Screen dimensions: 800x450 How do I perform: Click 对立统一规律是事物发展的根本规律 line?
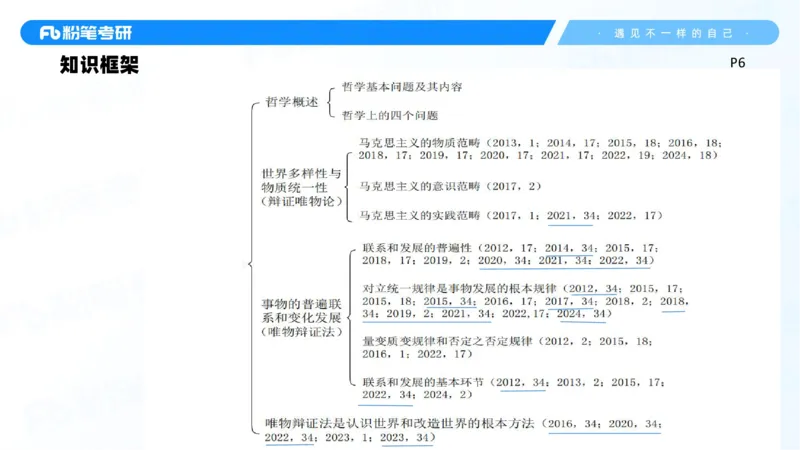coord(526,302)
